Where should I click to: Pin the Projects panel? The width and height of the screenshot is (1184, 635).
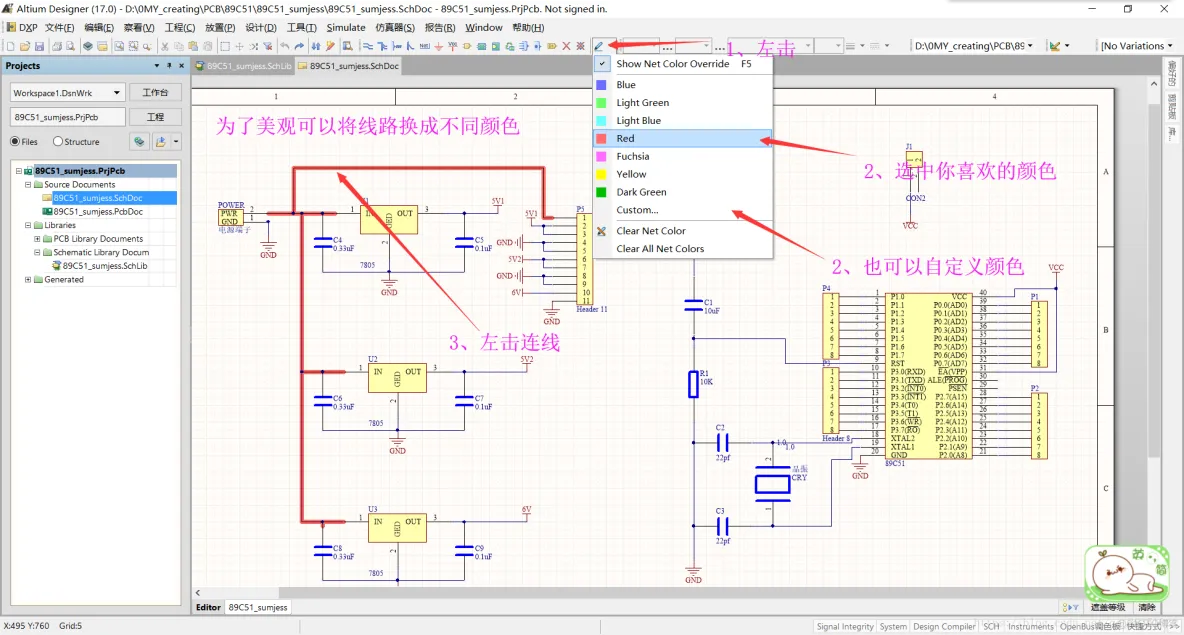[169, 66]
